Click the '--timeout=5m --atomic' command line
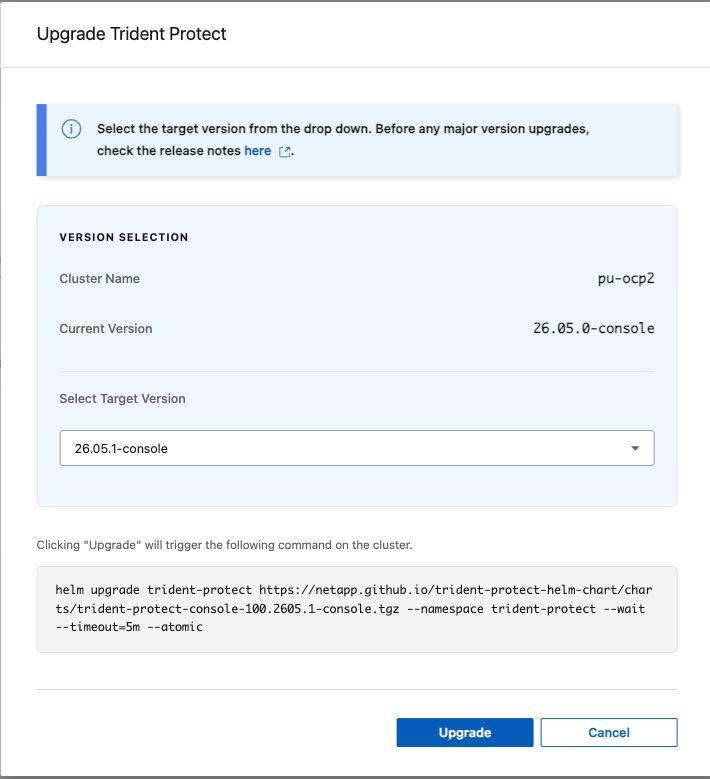The height and width of the screenshot is (779, 710). (x=129, y=627)
